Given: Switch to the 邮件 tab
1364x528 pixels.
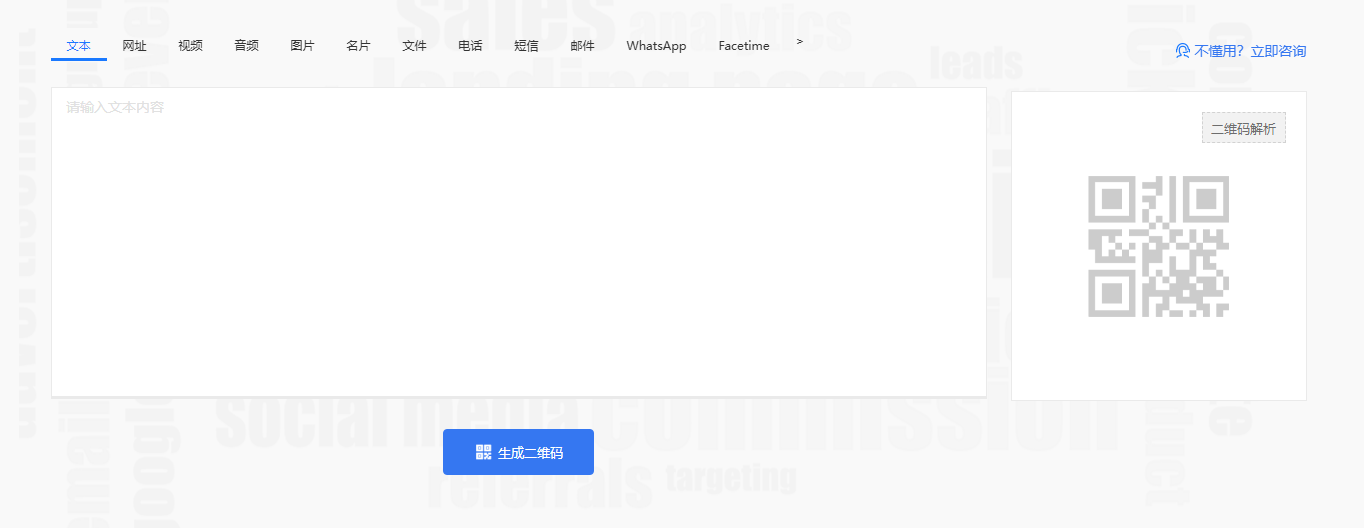Looking at the screenshot, I should click(582, 46).
